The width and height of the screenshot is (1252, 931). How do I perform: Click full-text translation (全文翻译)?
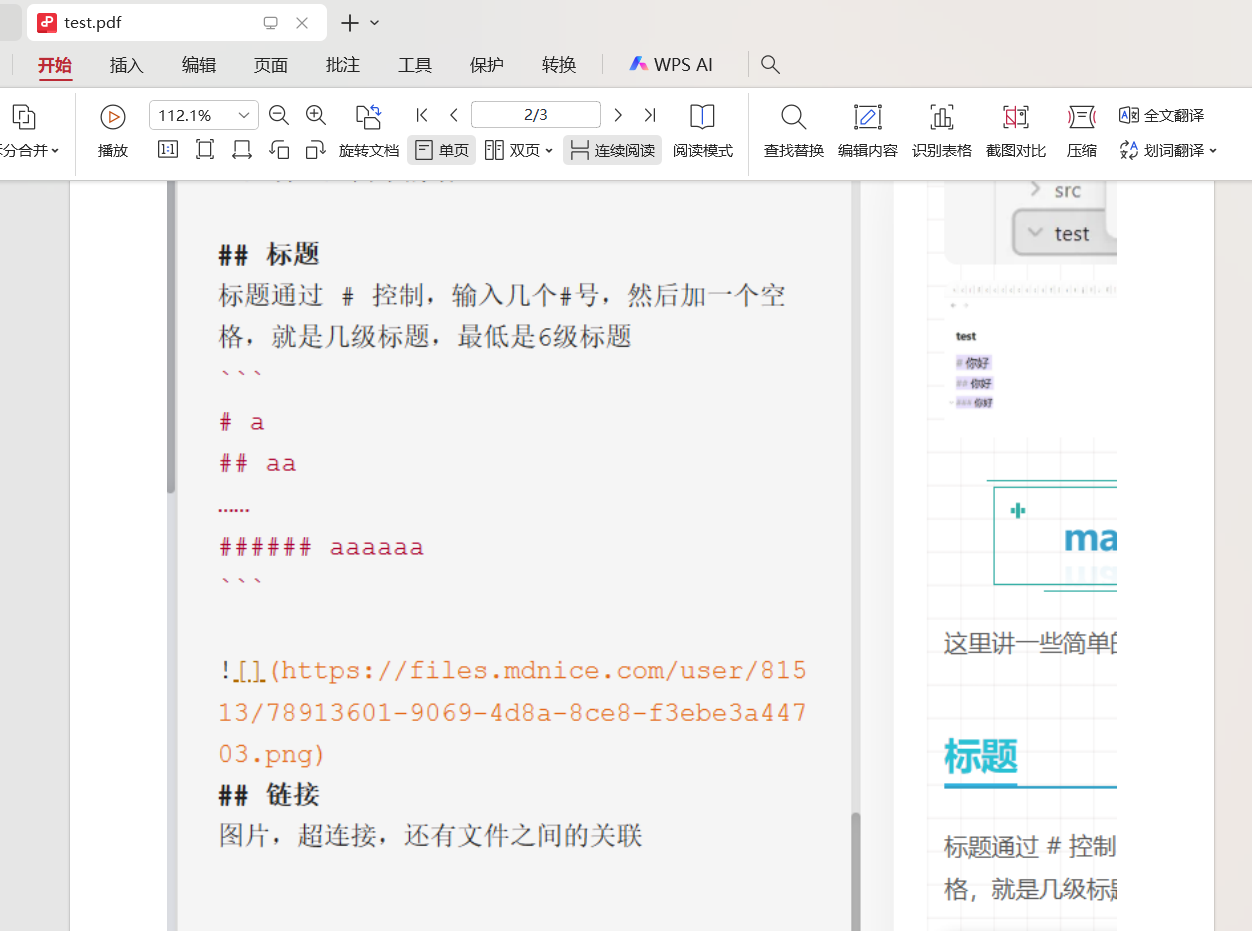point(1161,116)
